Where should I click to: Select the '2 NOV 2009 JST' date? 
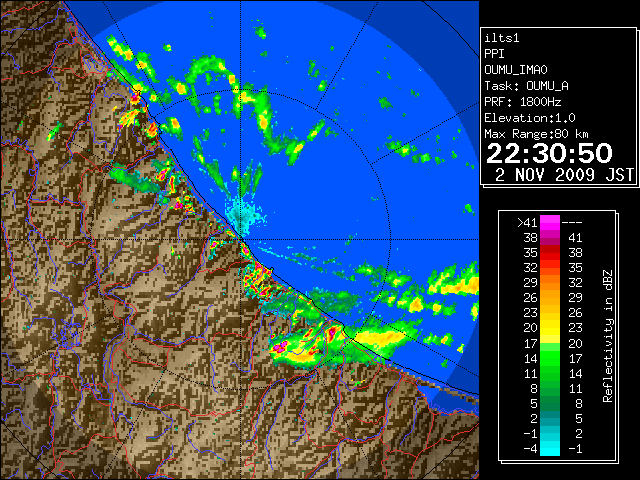[x=564, y=175]
